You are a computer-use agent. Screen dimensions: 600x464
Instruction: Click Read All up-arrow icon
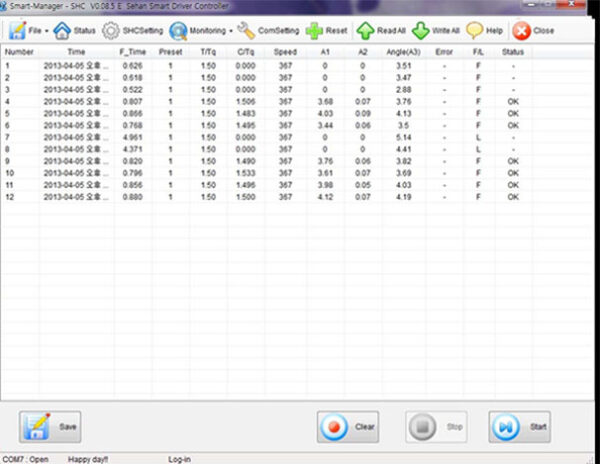366,31
